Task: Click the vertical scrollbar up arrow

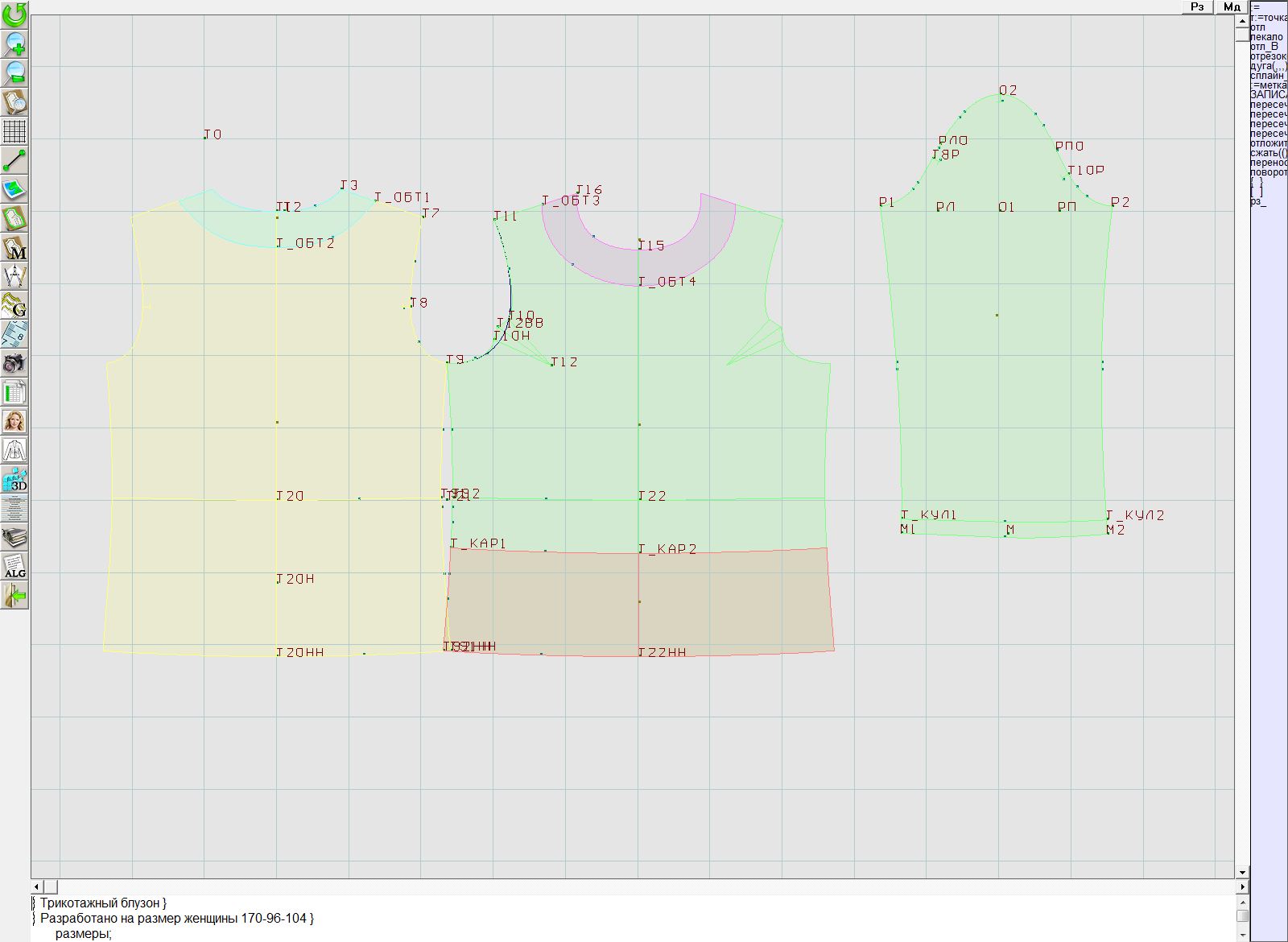Action: tap(1242, 22)
